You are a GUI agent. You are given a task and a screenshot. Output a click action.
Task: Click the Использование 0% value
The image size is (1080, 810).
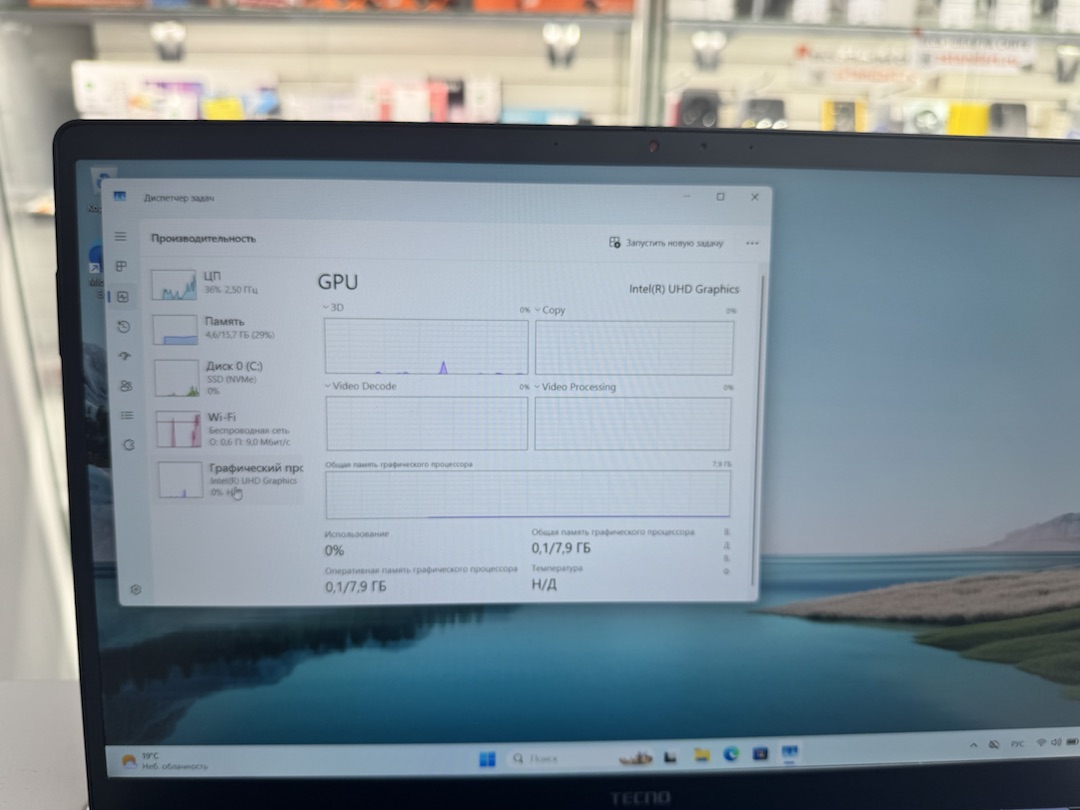tap(334, 550)
